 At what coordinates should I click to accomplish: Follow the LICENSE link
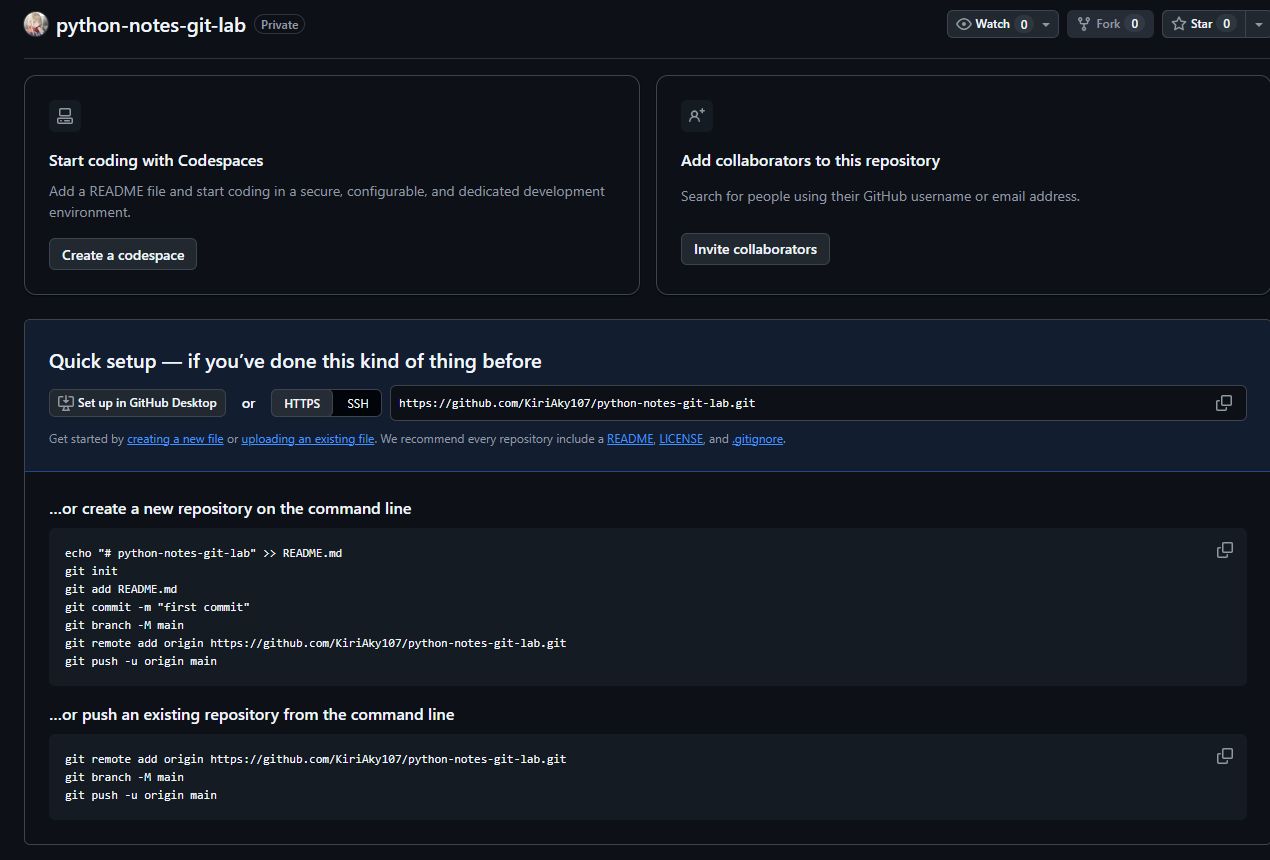[x=681, y=439]
